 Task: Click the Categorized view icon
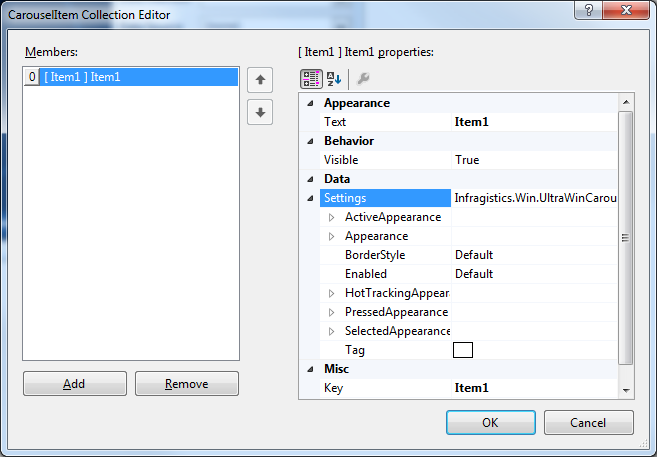click(311, 79)
